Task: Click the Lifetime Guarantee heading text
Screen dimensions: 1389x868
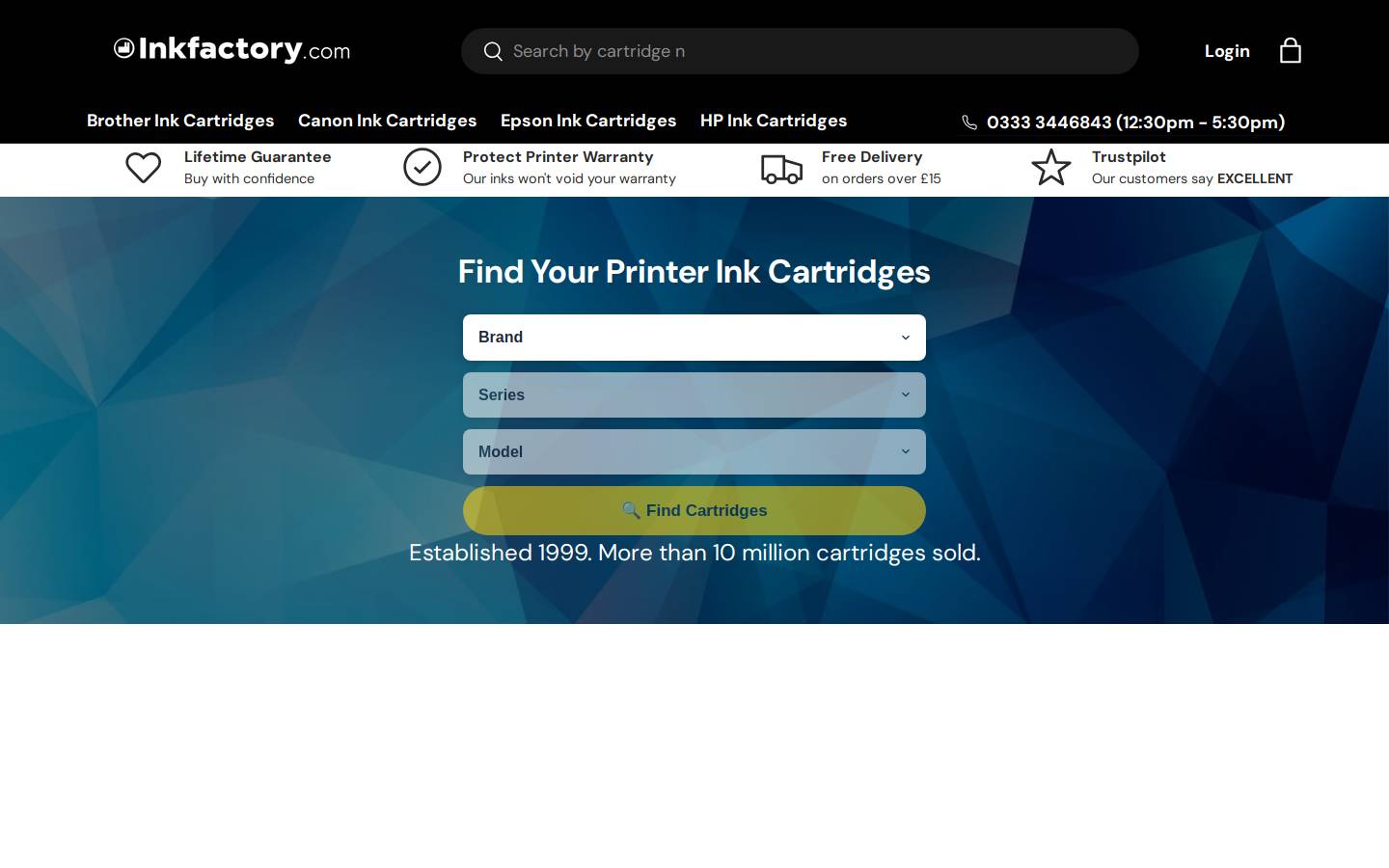Action: point(258,156)
